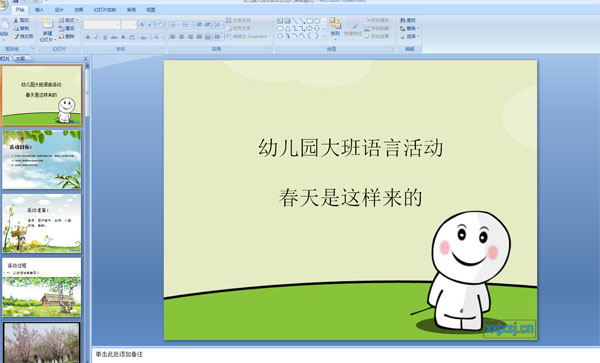Toggle Bold formatting button

coord(88,37)
